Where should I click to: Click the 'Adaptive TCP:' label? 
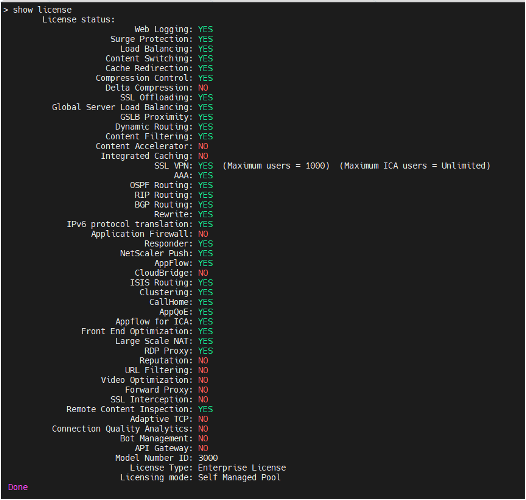(x=161, y=419)
